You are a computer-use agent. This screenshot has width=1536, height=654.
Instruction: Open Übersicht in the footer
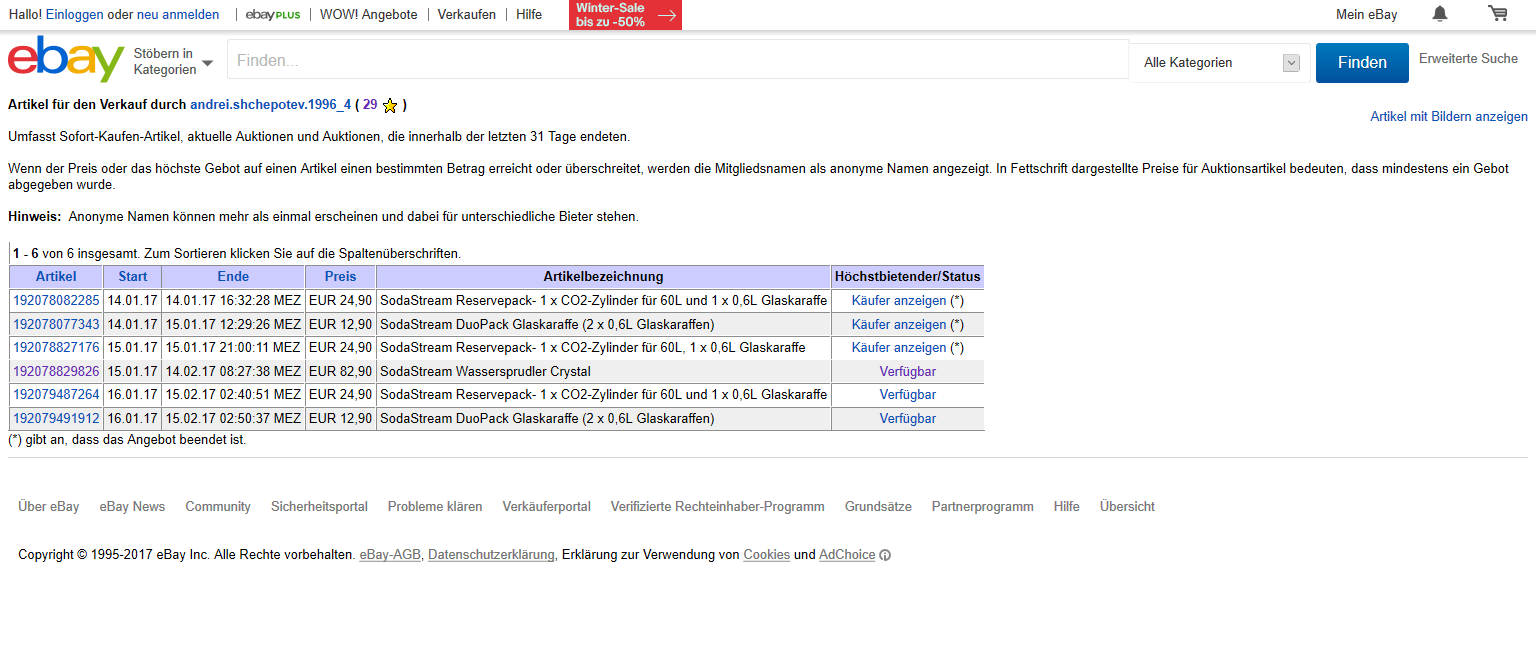pos(1127,507)
